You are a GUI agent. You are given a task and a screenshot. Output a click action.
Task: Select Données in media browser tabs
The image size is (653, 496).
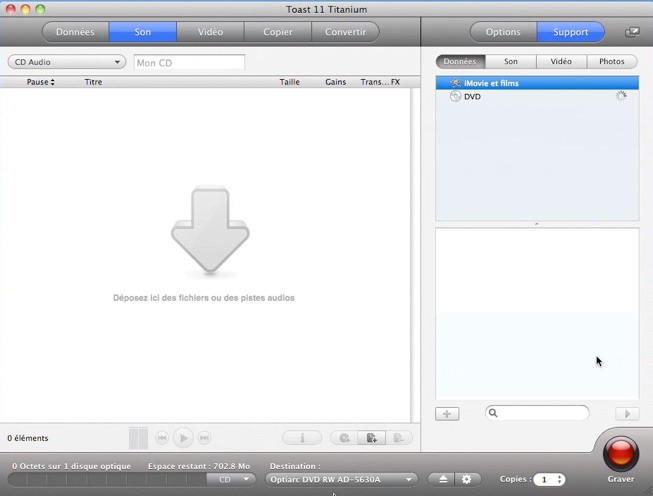pyautogui.click(x=460, y=62)
